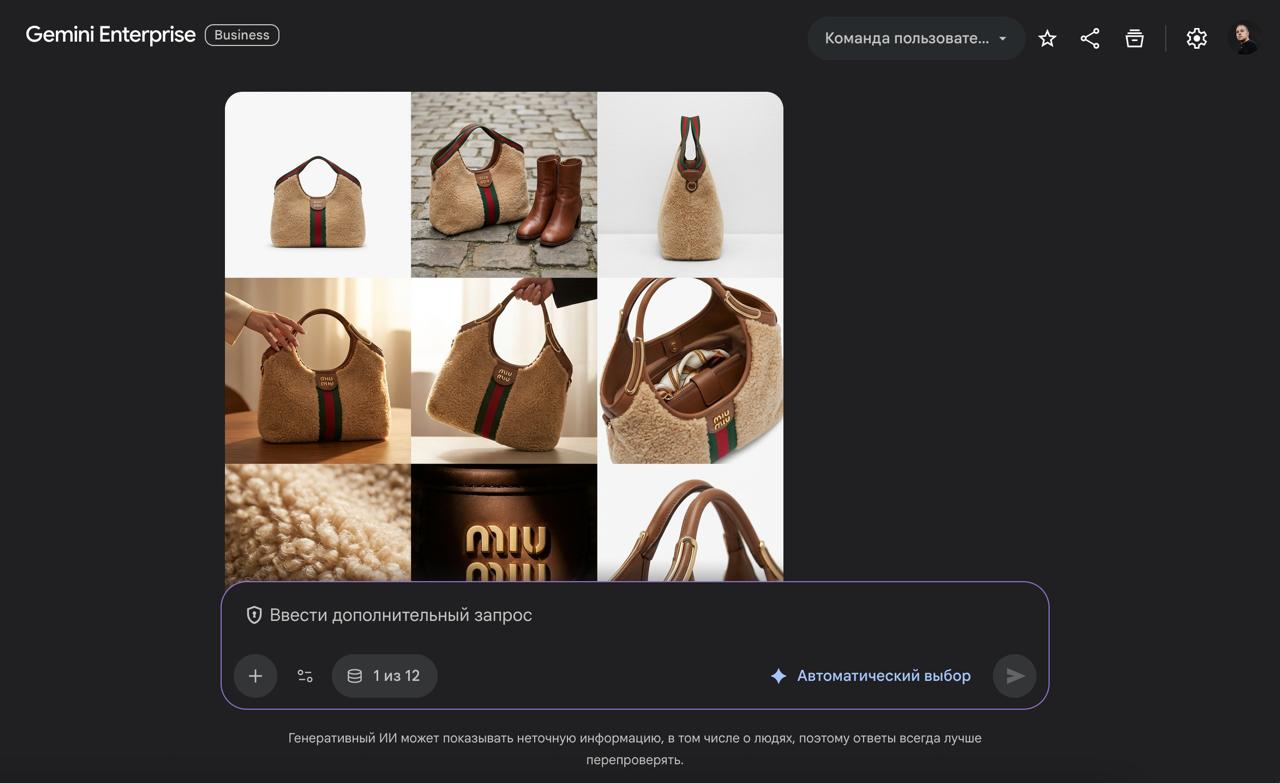Click the Business badge

242,35
